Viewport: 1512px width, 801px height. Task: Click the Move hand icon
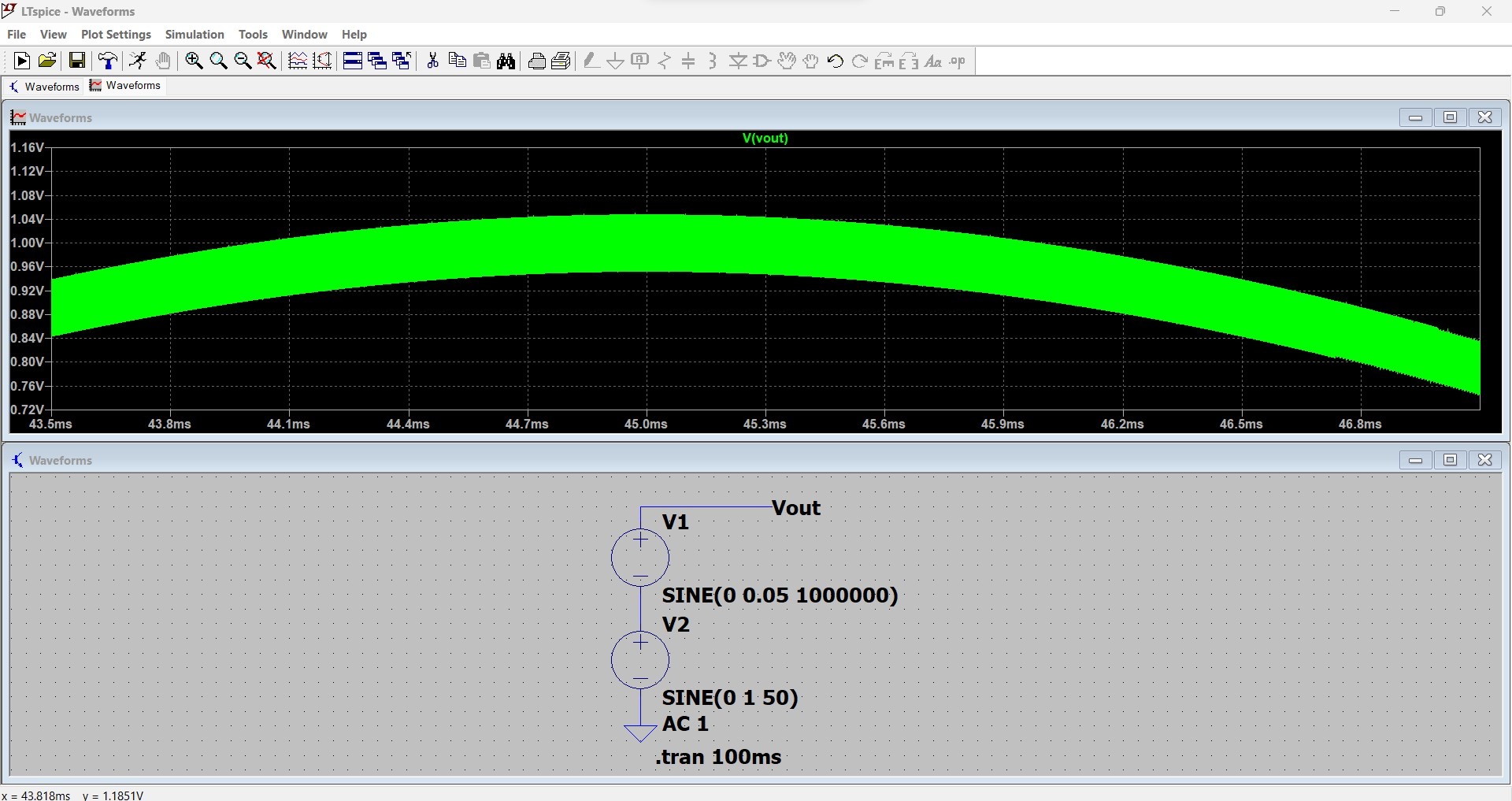pyautogui.click(x=787, y=61)
